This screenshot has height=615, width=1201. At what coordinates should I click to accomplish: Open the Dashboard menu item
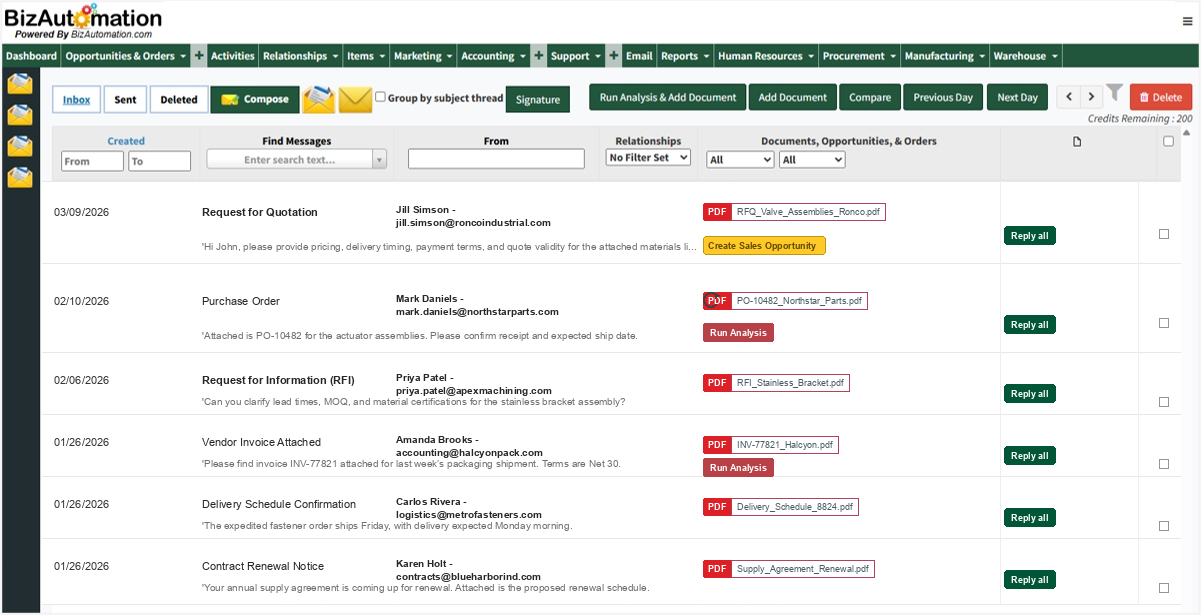[x=31, y=56]
